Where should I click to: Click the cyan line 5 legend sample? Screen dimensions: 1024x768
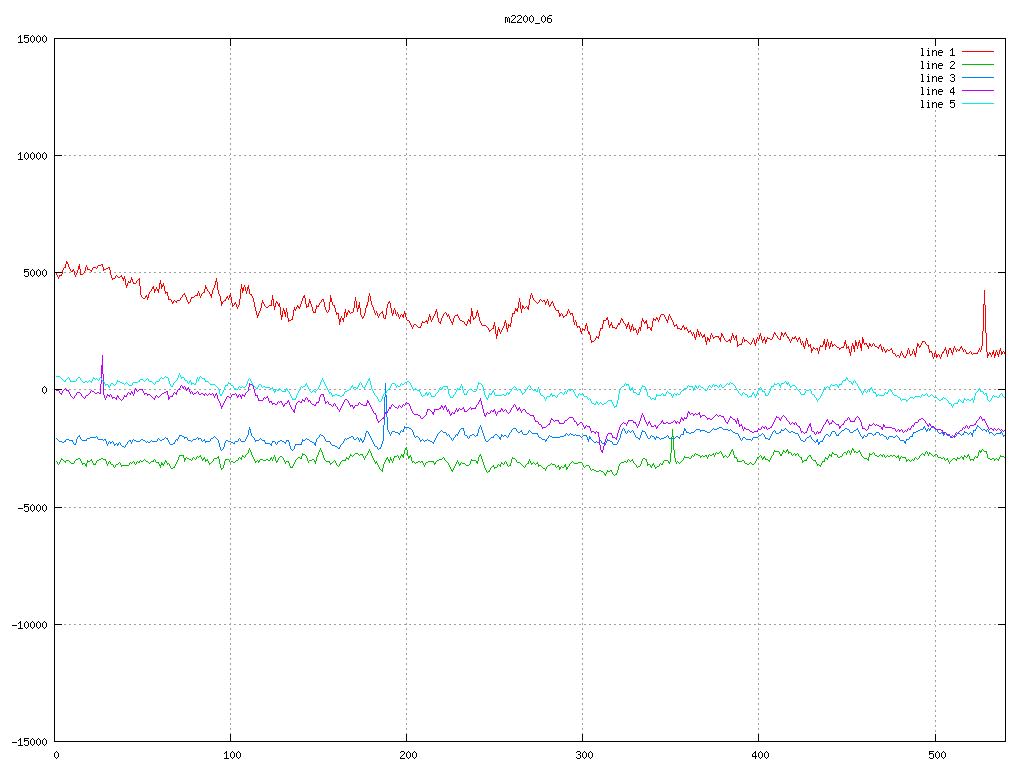[978, 104]
